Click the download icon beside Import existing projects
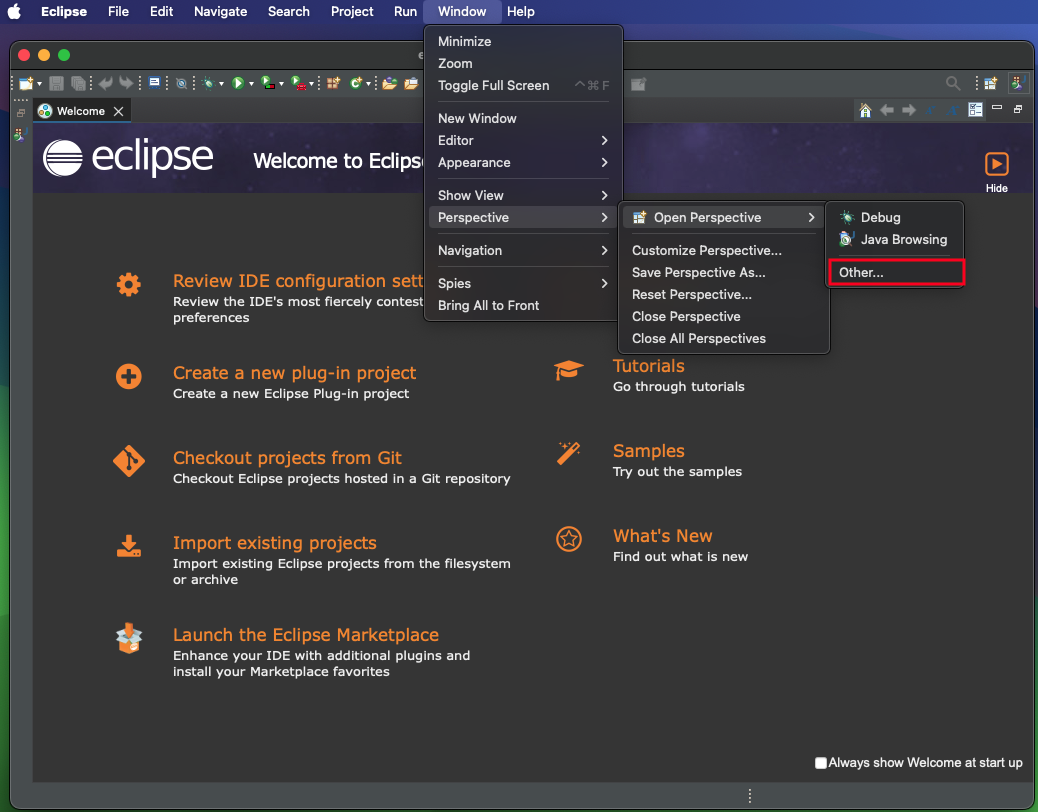 point(128,547)
